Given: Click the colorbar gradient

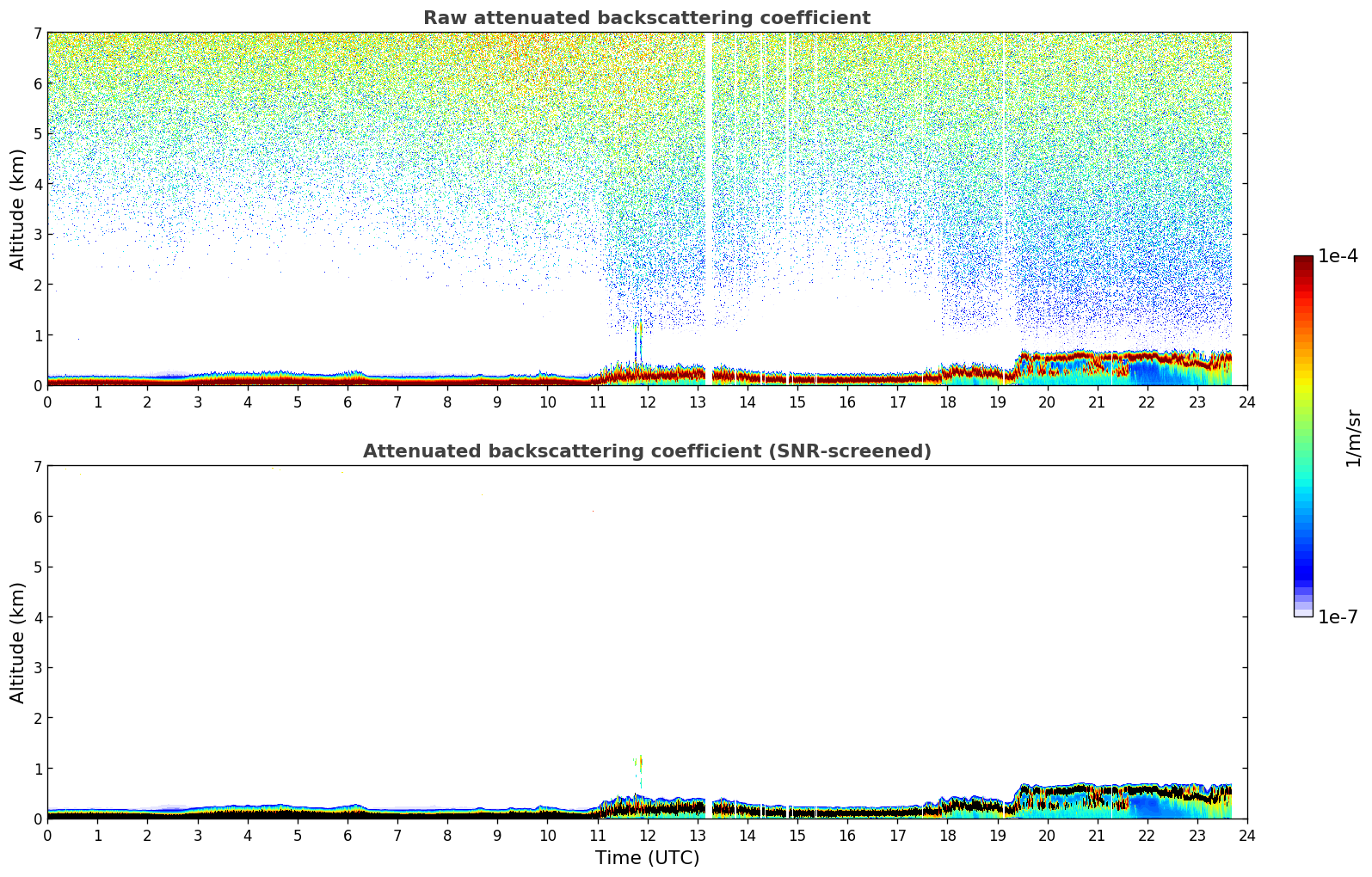Looking at the screenshot, I should click(1302, 436).
